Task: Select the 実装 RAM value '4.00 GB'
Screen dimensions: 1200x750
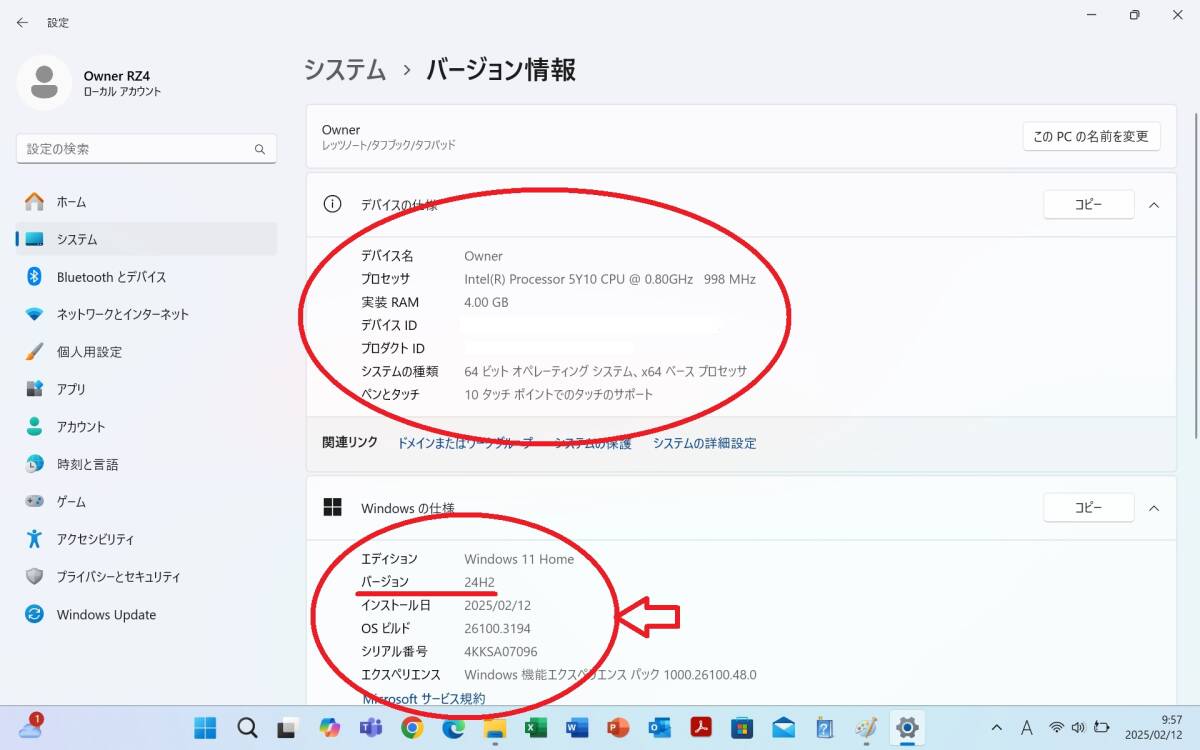Action: (x=486, y=302)
